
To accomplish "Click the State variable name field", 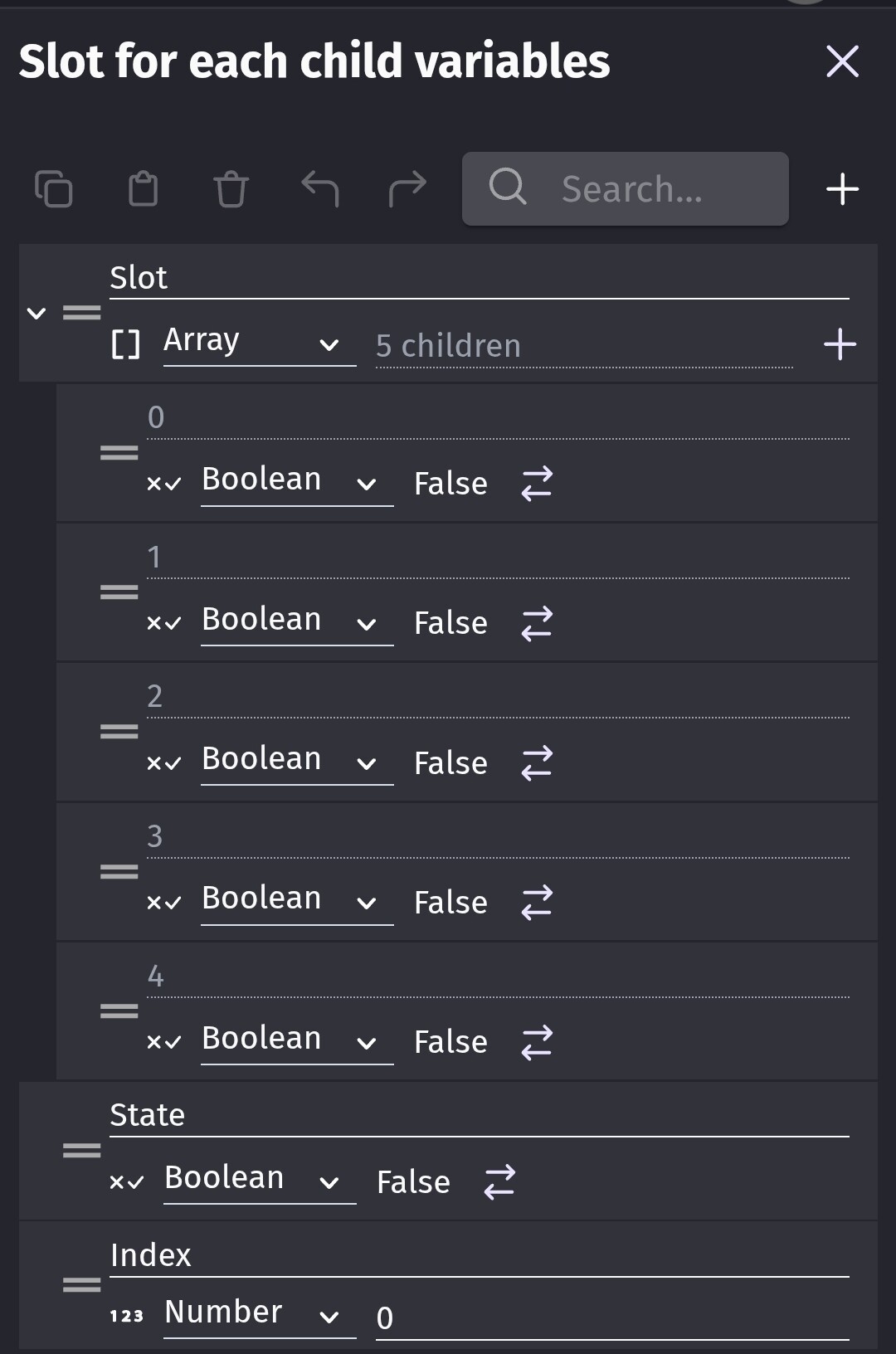I will (479, 1116).
